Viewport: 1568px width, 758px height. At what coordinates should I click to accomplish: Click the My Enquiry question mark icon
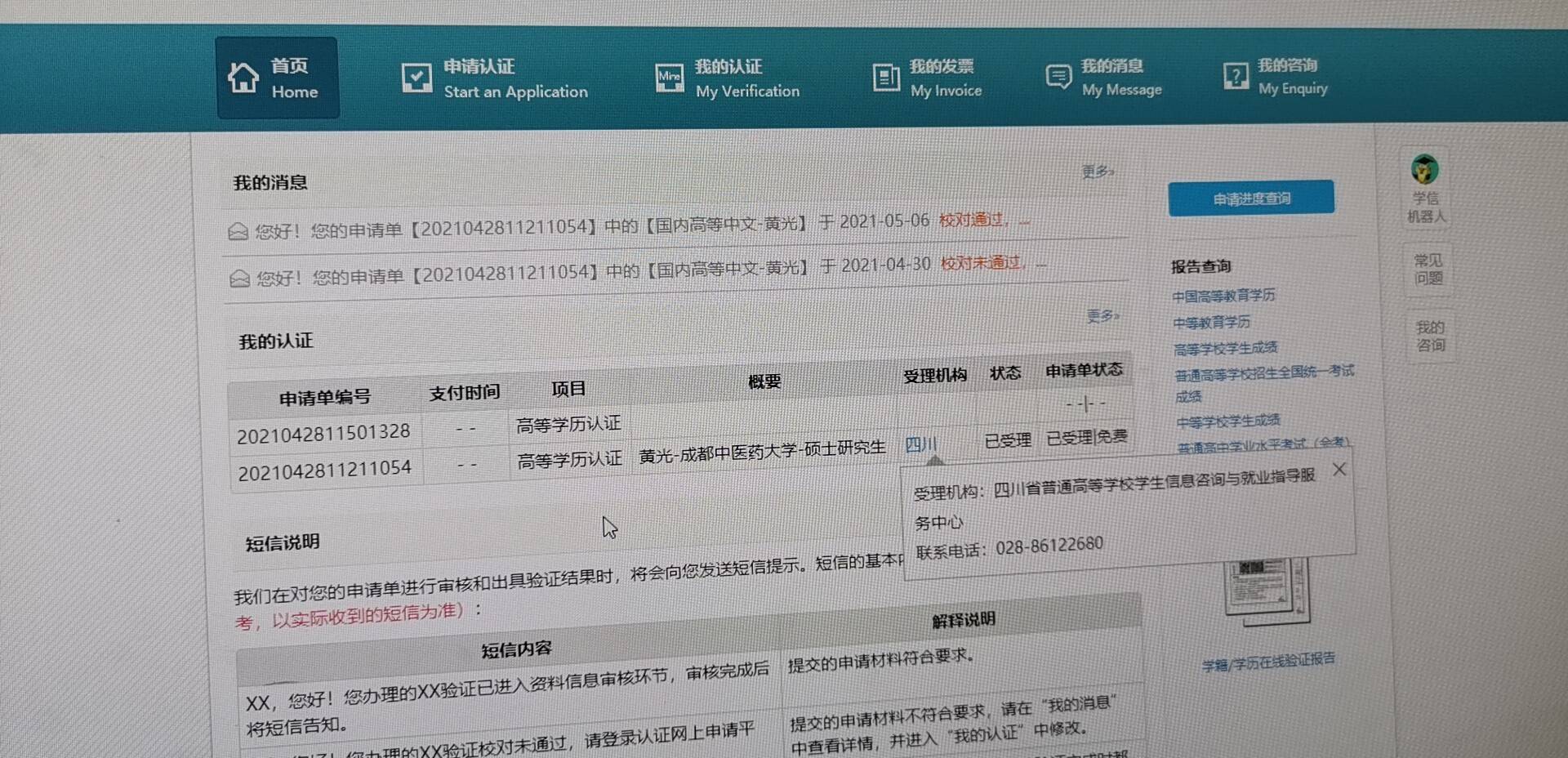[x=1236, y=76]
